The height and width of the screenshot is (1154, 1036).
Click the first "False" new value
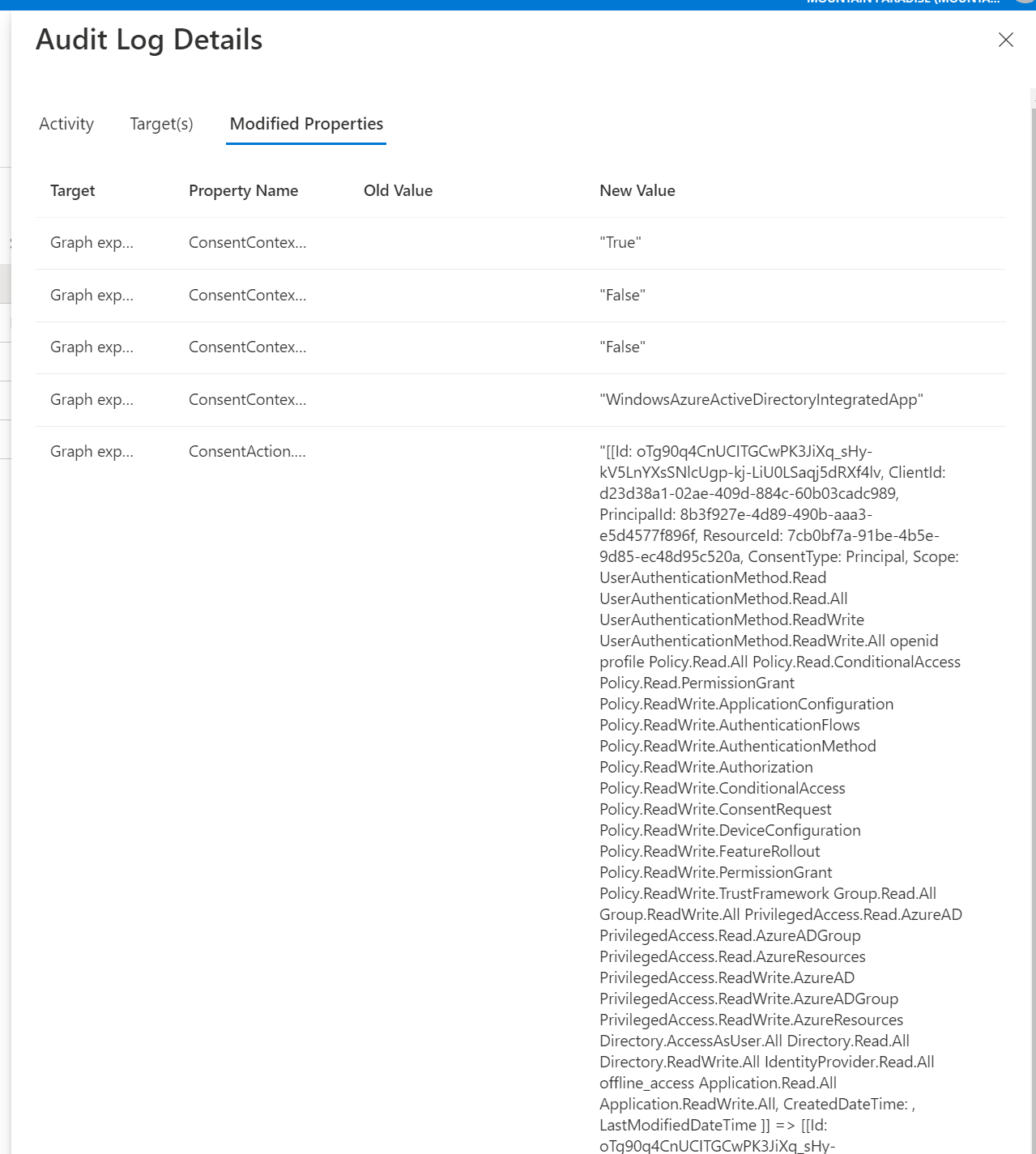tap(622, 295)
